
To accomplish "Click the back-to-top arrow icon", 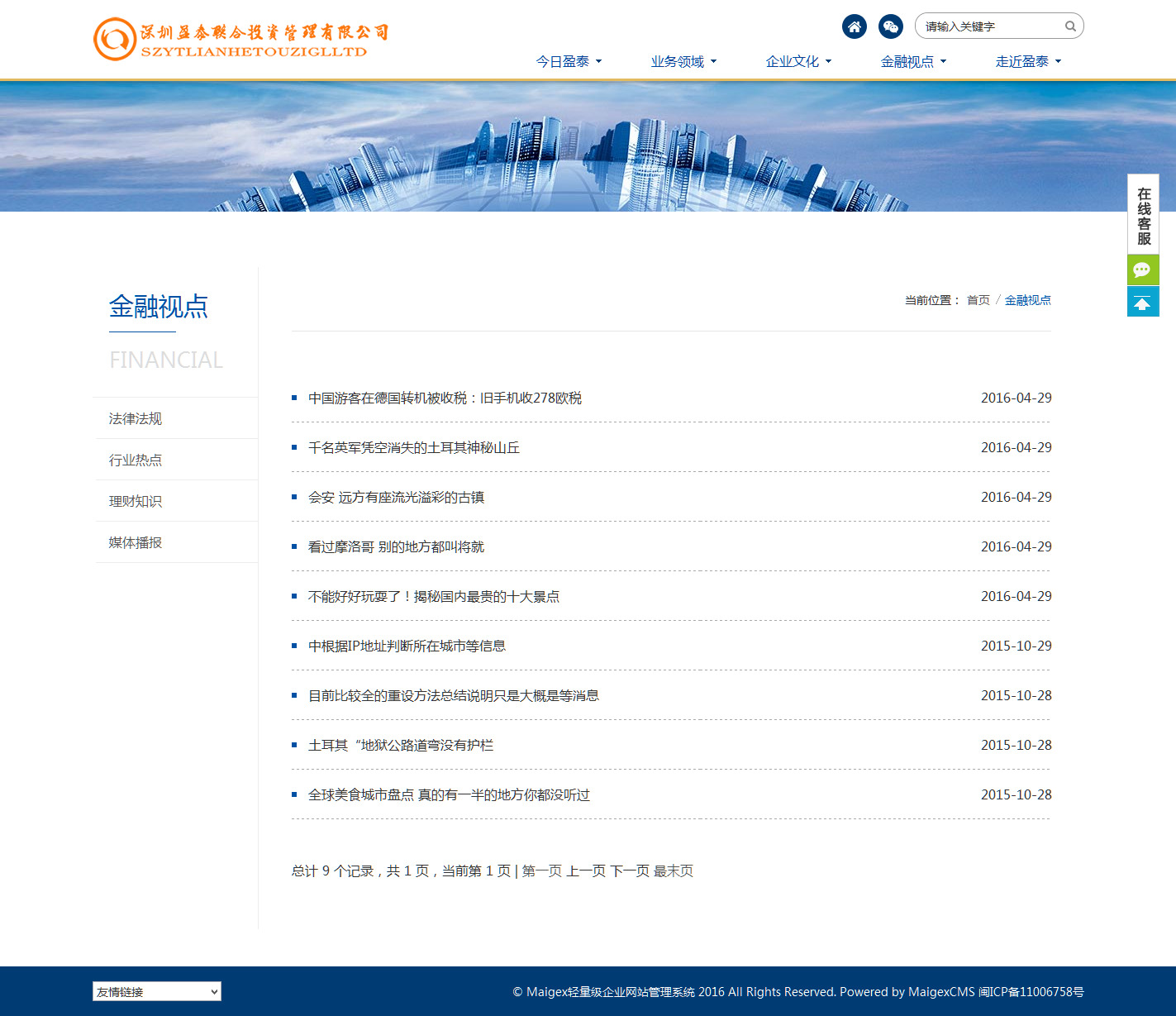I will 1142,303.
